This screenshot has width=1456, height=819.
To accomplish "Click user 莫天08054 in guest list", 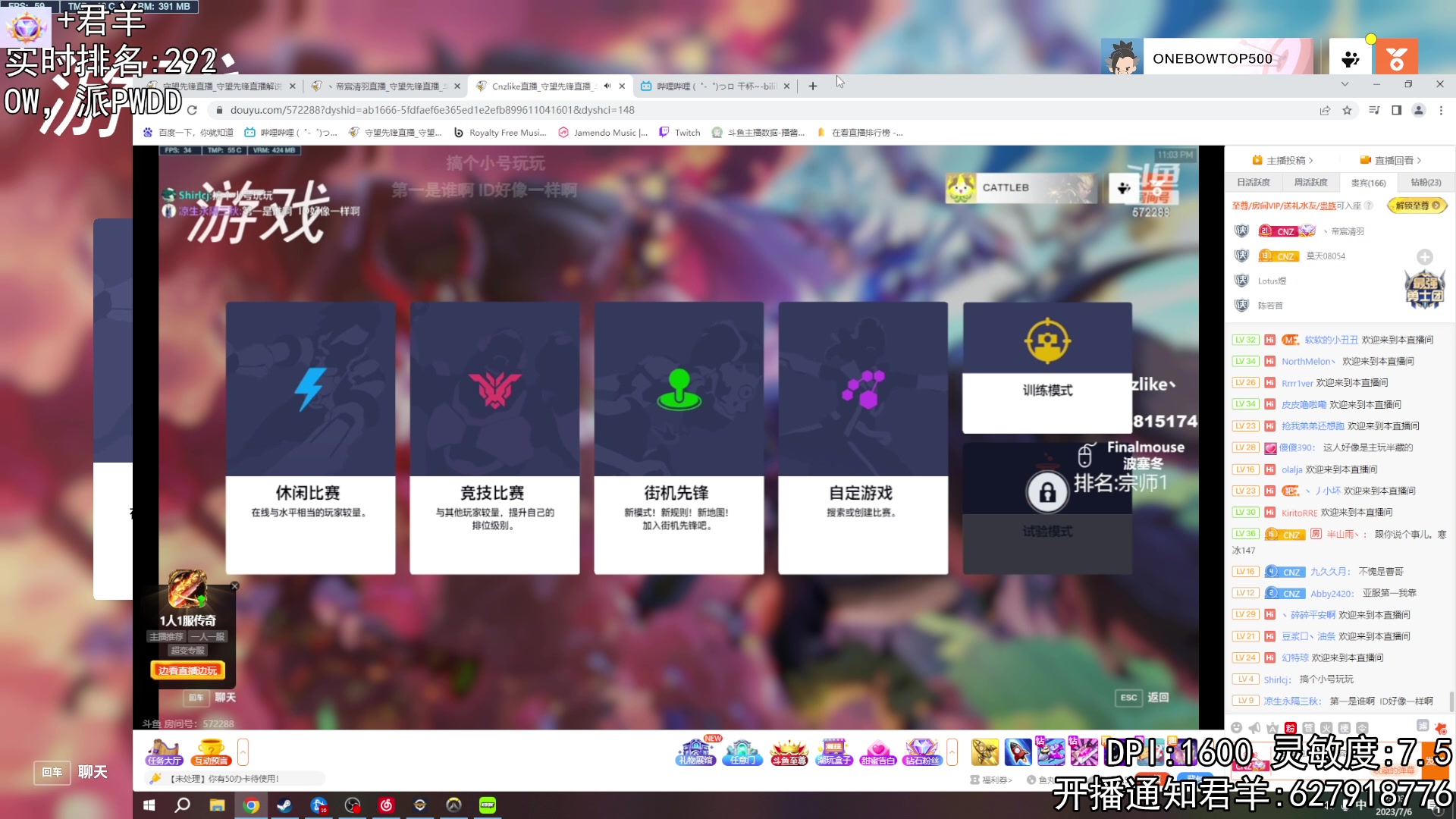I will pos(1326,256).
